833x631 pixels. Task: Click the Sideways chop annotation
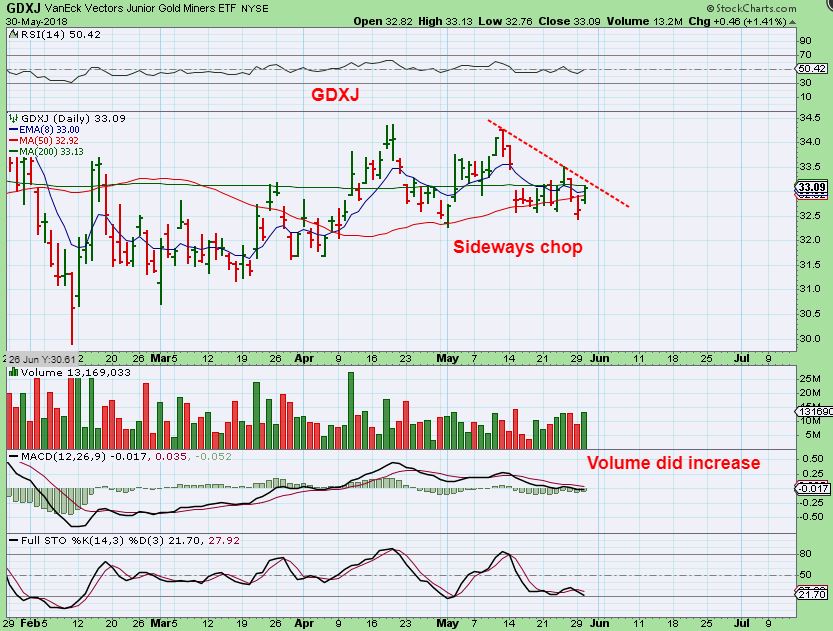tap(517, 247)
